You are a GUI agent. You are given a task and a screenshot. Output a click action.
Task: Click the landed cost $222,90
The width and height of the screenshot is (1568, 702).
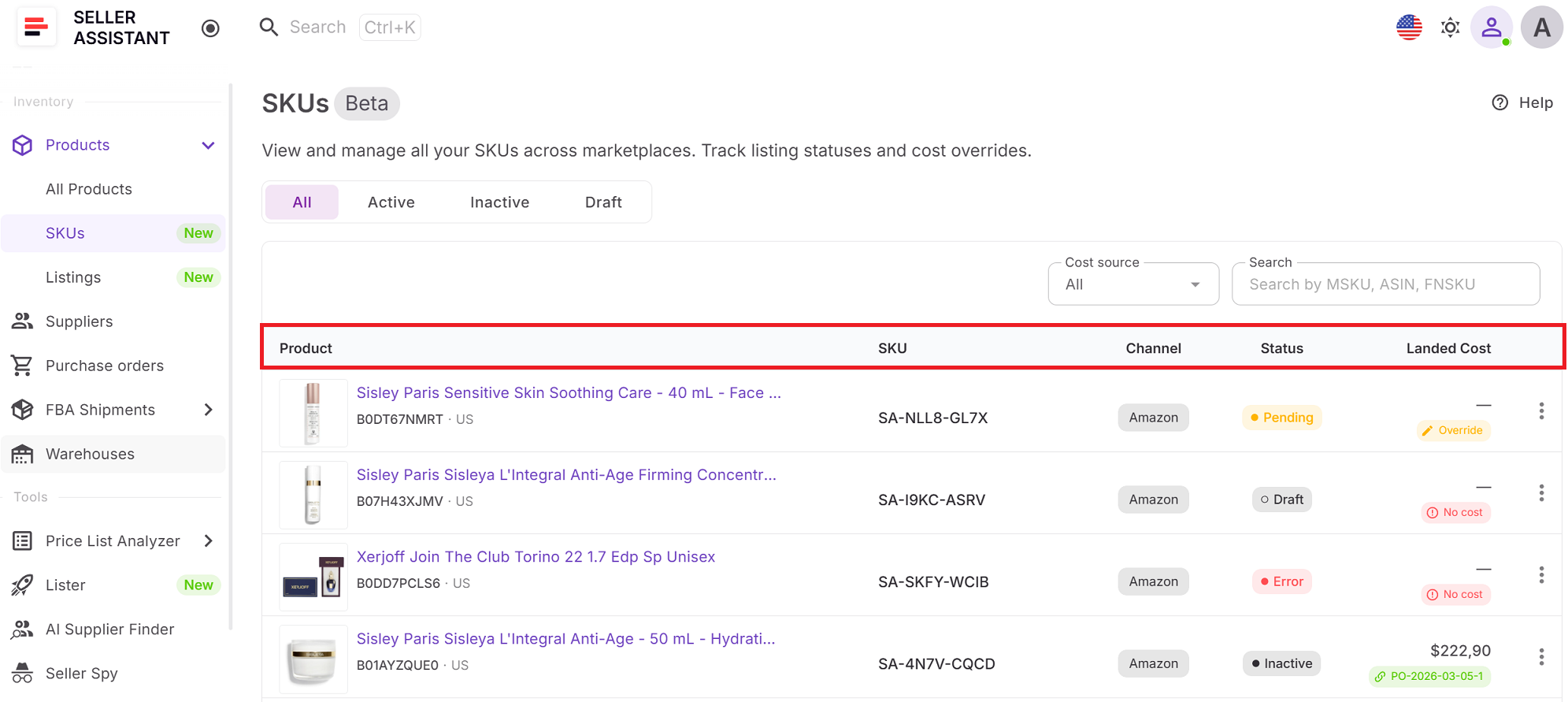1460,651
